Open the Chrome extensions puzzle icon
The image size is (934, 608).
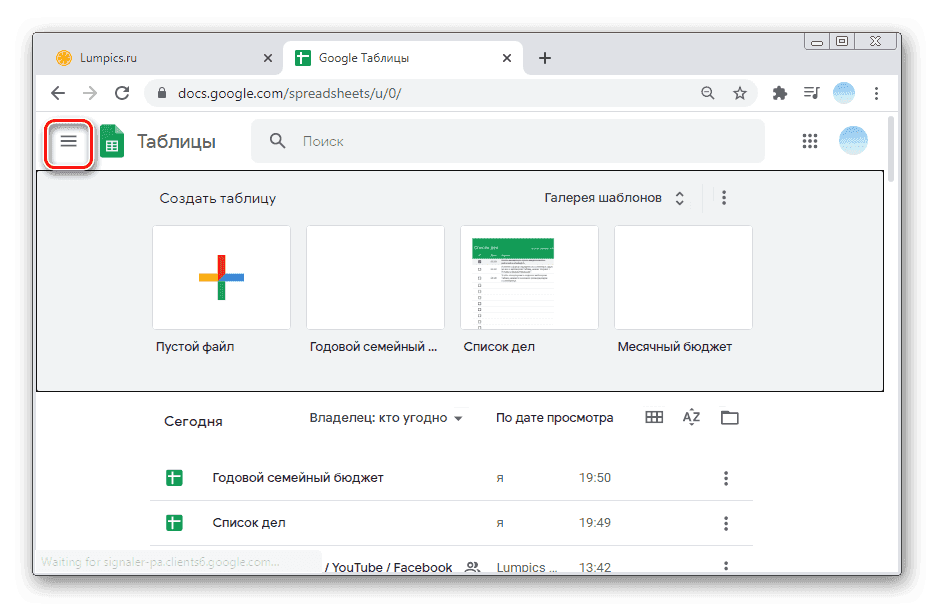tap(780, 93)
